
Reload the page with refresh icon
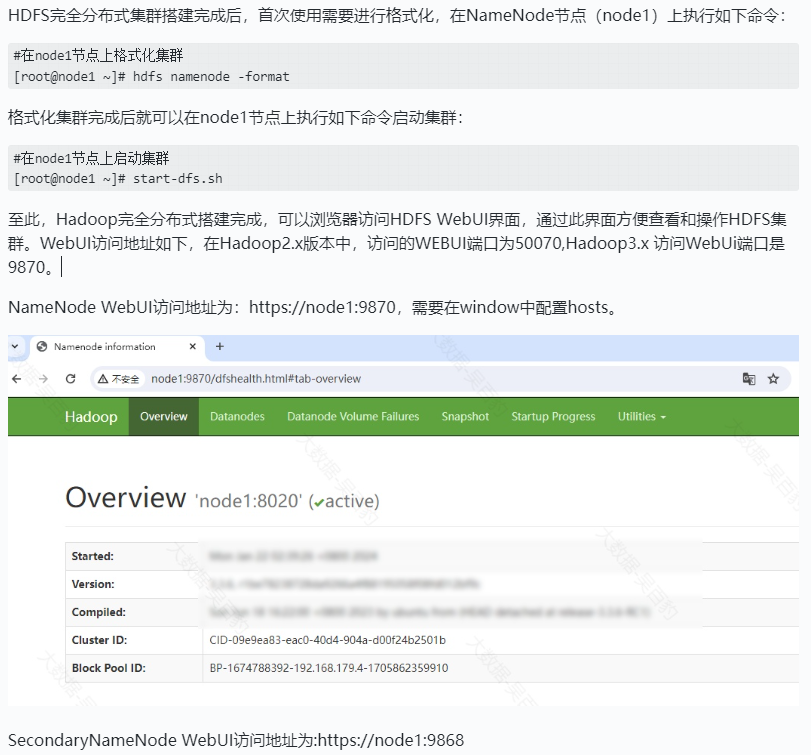[x=71, y=379]
